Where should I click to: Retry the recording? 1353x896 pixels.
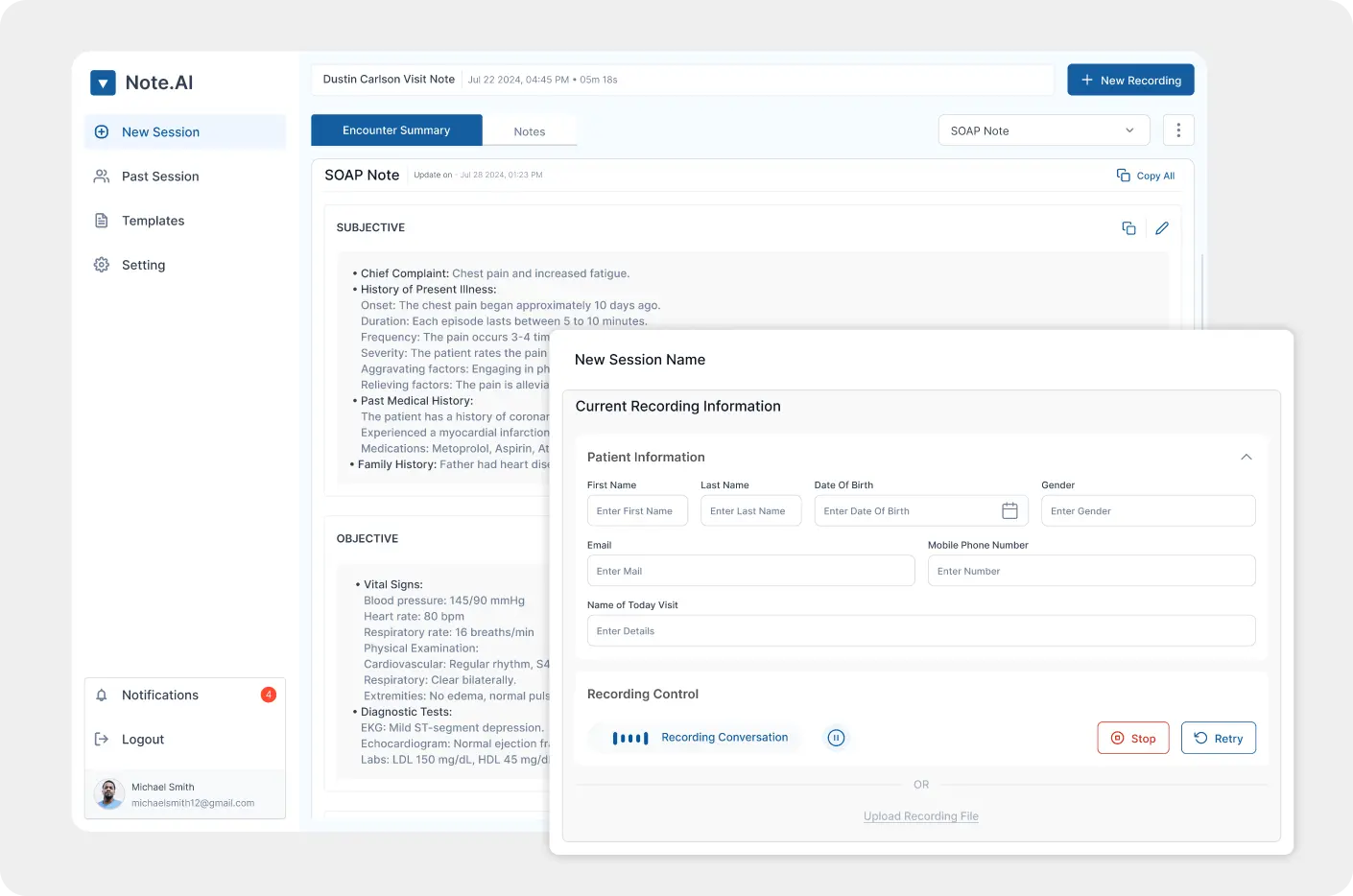pos(1219,738)
